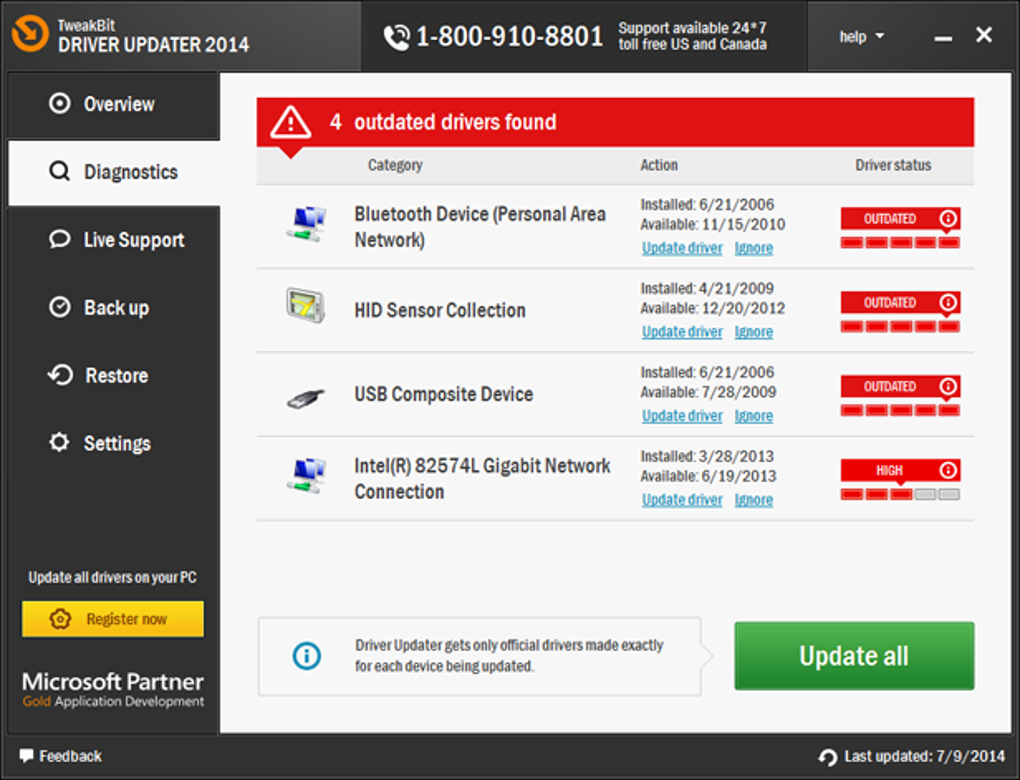Click the green Update all button

click(854, 656)
